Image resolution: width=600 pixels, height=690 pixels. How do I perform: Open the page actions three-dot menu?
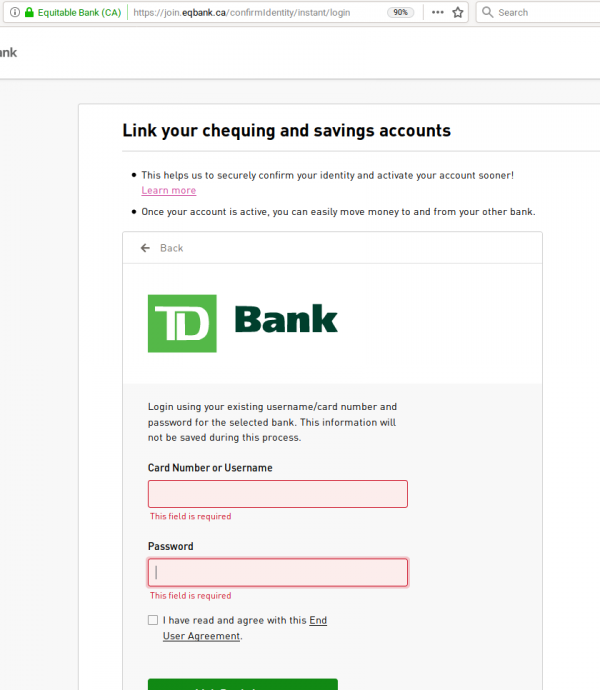(x=437, y=13)
